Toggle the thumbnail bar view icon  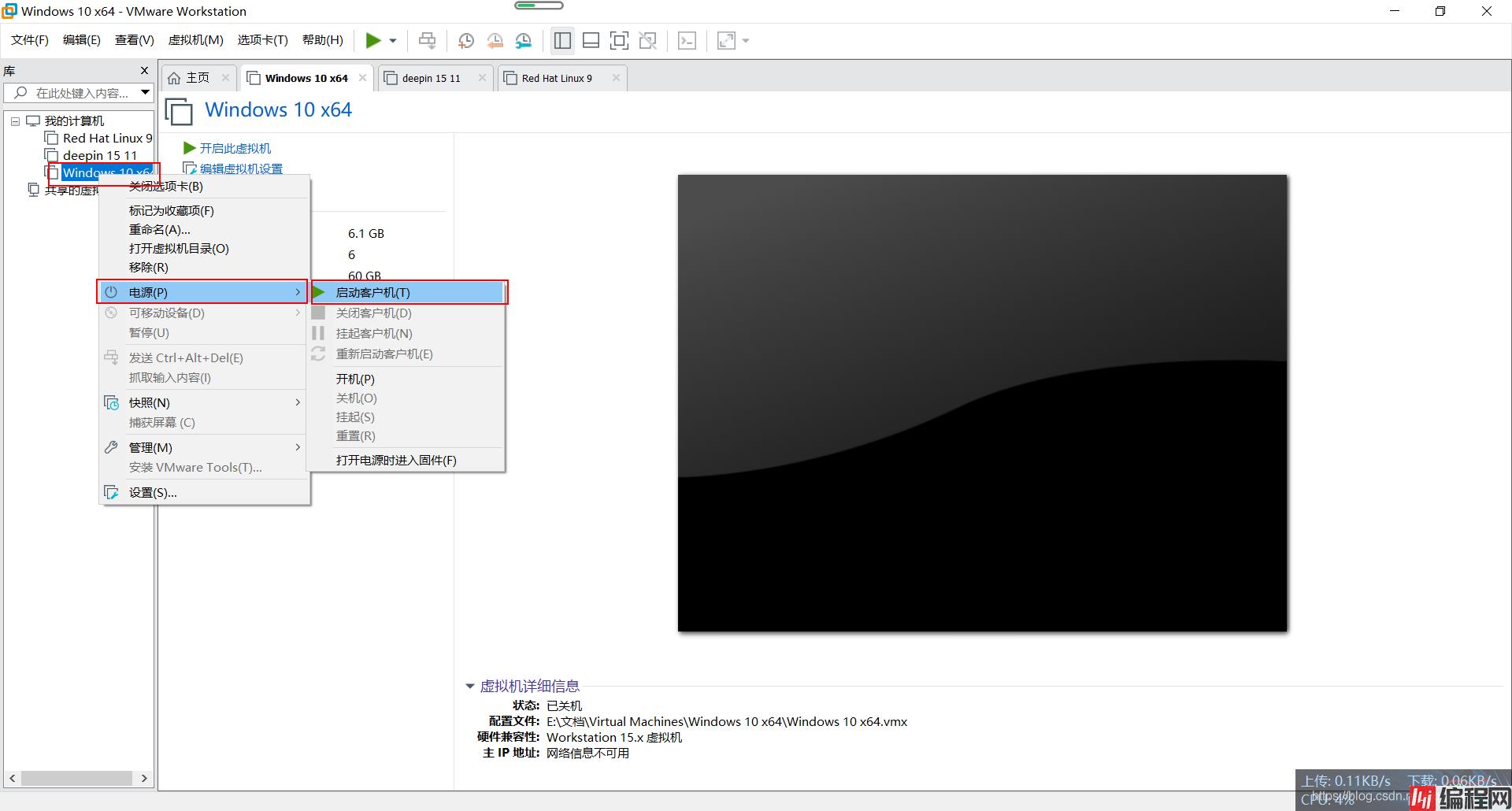click(591, 40)
